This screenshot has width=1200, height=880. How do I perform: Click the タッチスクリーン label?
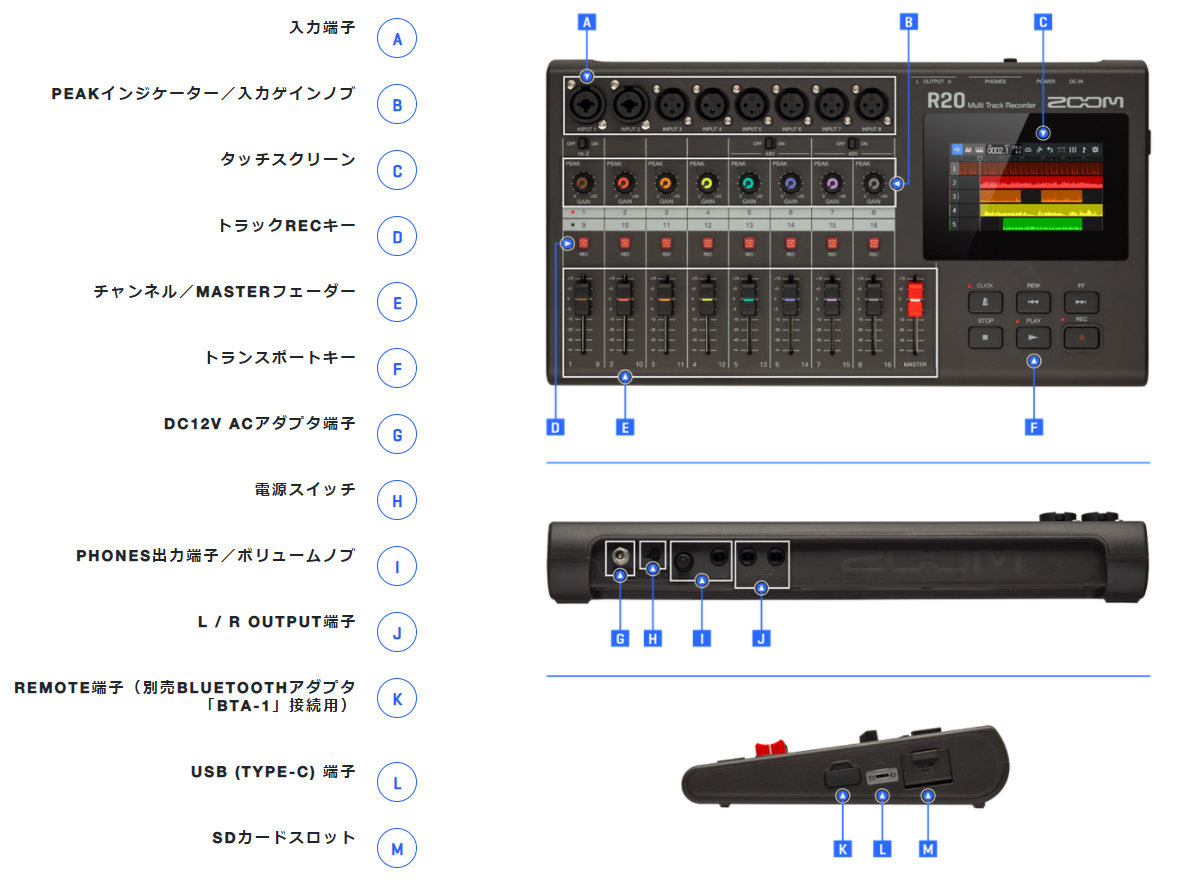[288, 160]
